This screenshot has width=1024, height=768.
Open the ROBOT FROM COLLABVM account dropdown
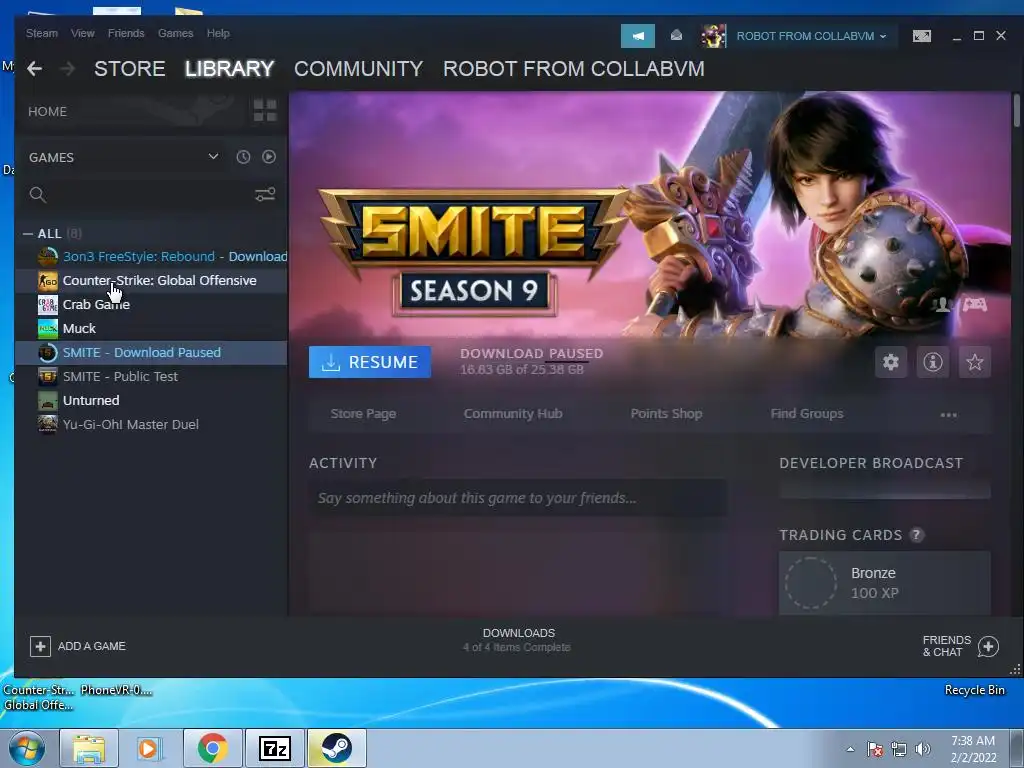tap(811, 36)
